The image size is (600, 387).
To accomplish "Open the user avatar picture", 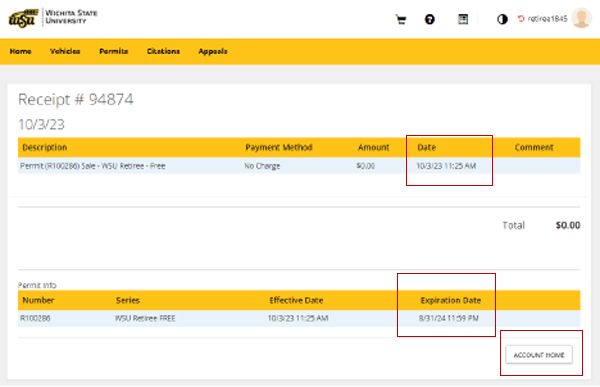I will point(581,18).
